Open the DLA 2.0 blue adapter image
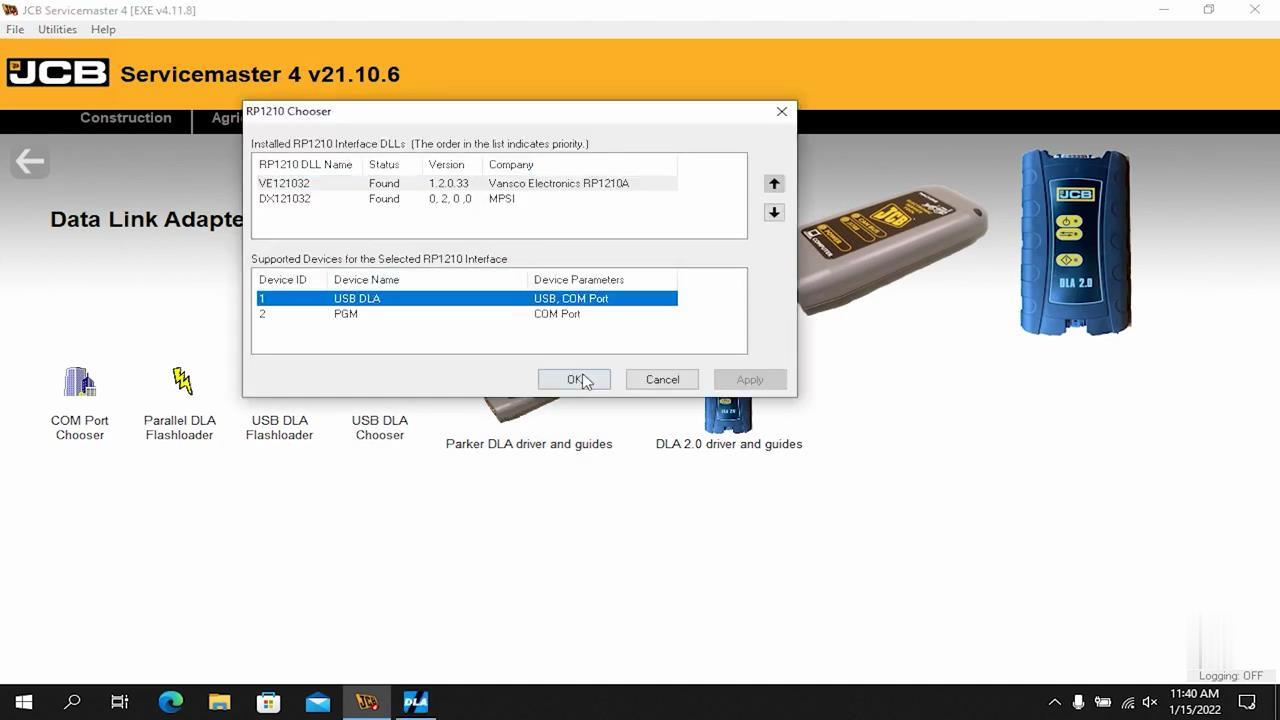Screen dimensions: 1280x720 click(x=1076, y=242)
